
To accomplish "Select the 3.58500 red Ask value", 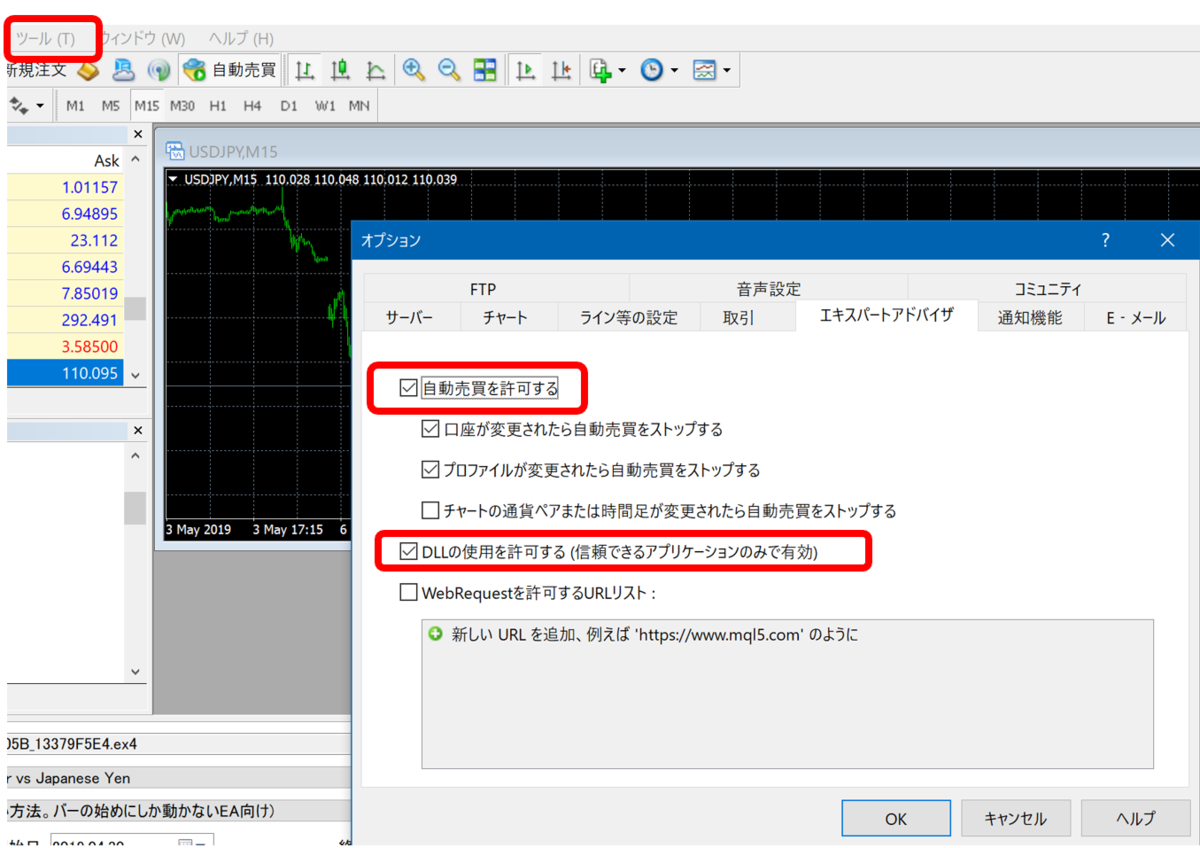I will click(x=90, y=347).
